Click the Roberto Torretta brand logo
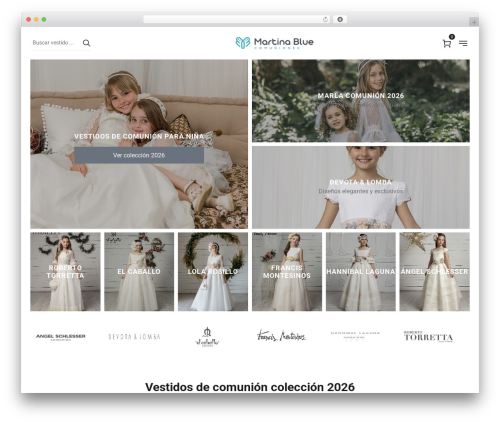This screenshot has height=423, width=500. [429, 337]
